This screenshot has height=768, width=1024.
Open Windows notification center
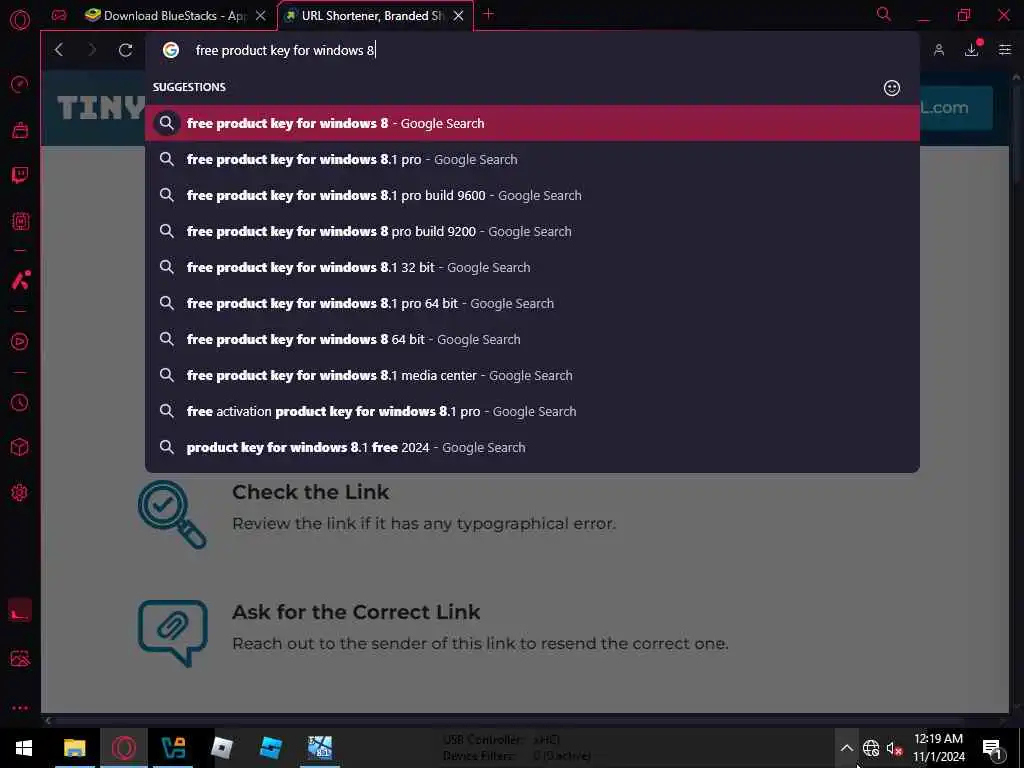[992, 748]
